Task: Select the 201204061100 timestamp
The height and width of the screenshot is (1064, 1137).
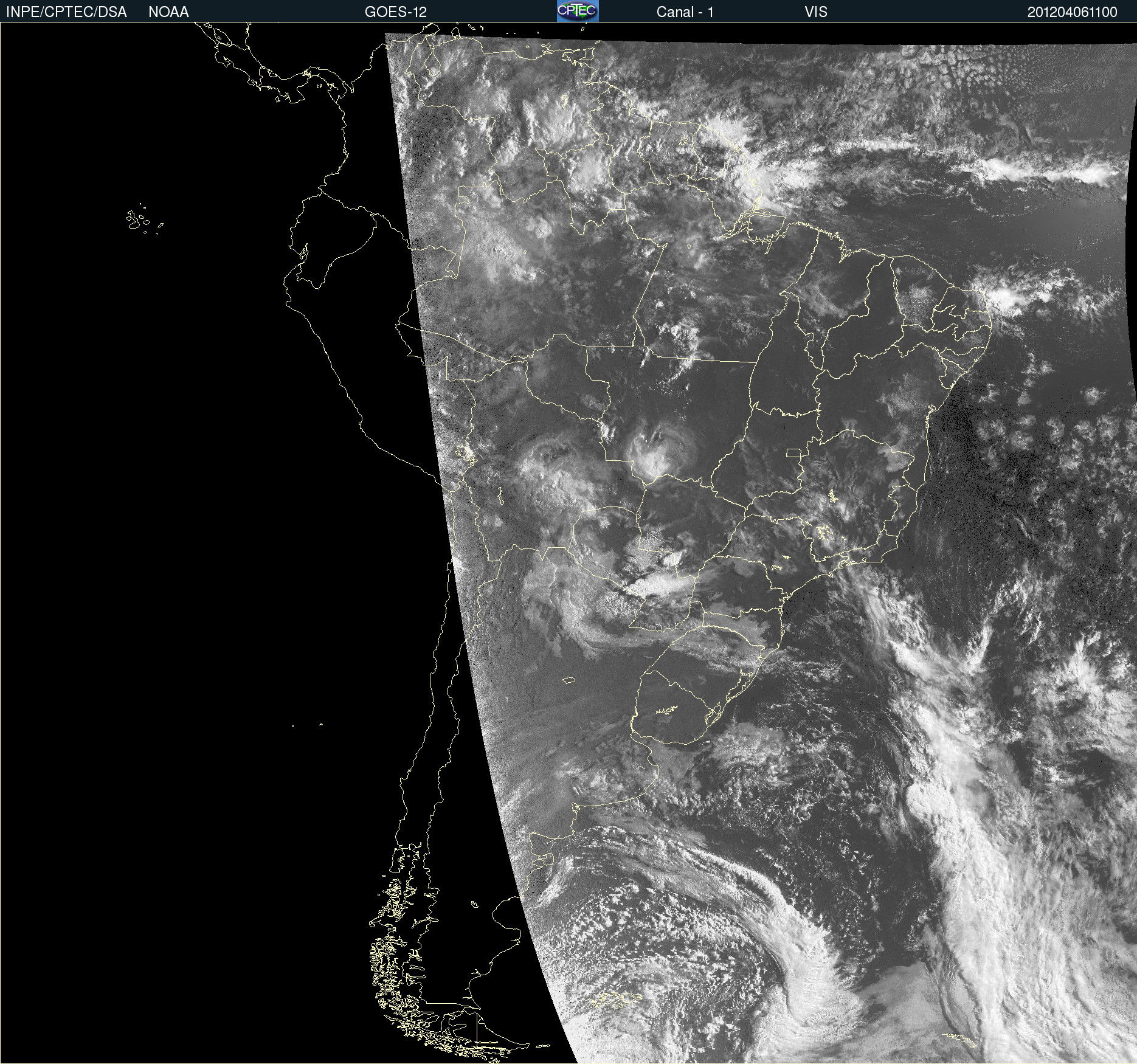Action: click(1073, 12)
